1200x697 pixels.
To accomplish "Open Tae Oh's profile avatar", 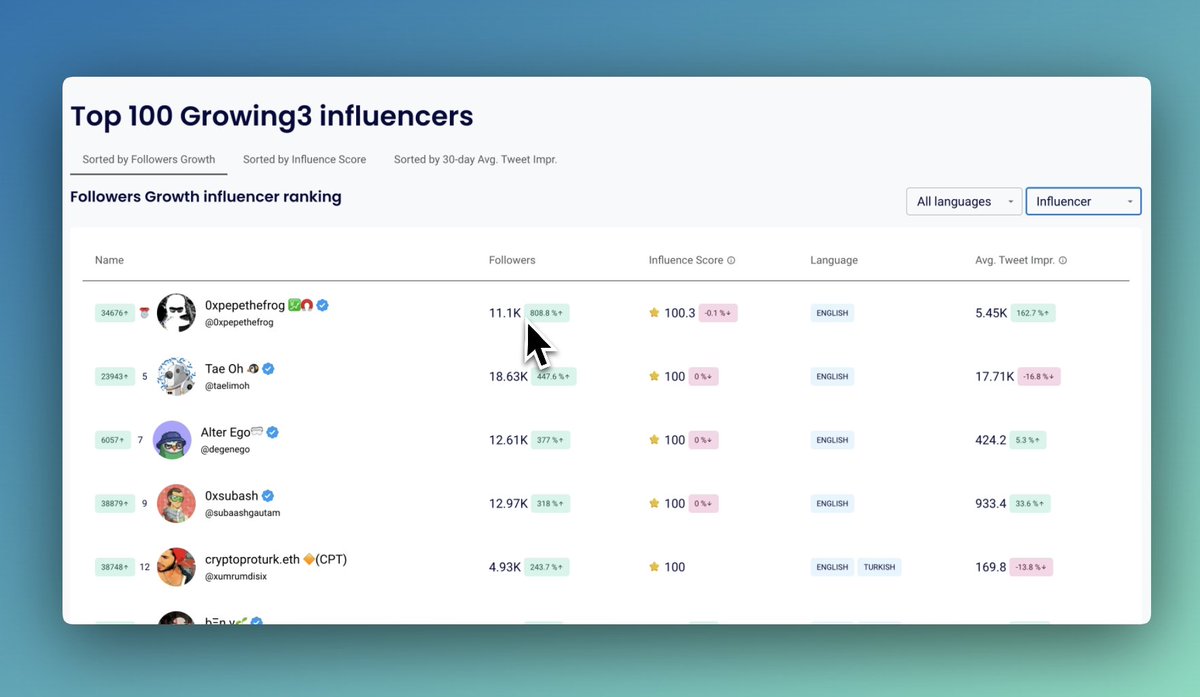I will 176,376.
